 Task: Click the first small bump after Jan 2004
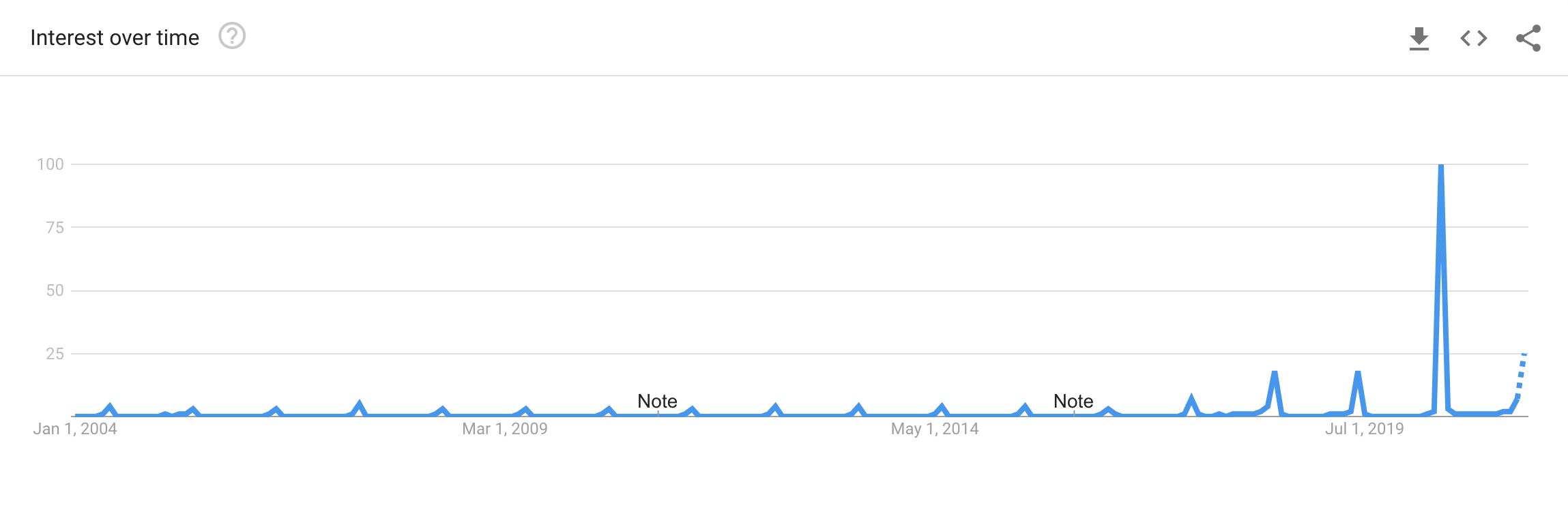(x=111, y=407)
